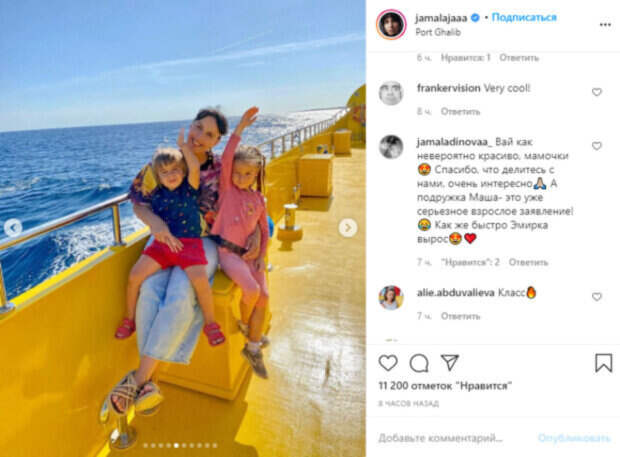Image resolution: width=620 pixels, height=457 pixels.
Task: Reply to the alie.abduvalieva comment
Action: (460, 316)
